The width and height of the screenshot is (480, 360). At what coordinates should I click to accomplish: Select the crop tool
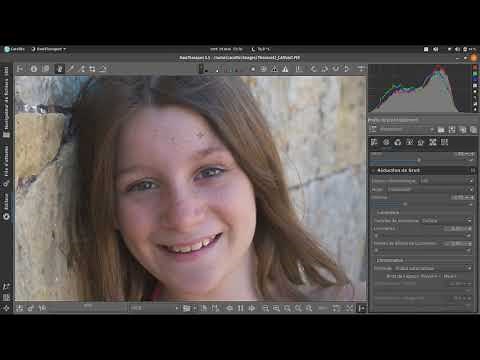click(92, 69)
